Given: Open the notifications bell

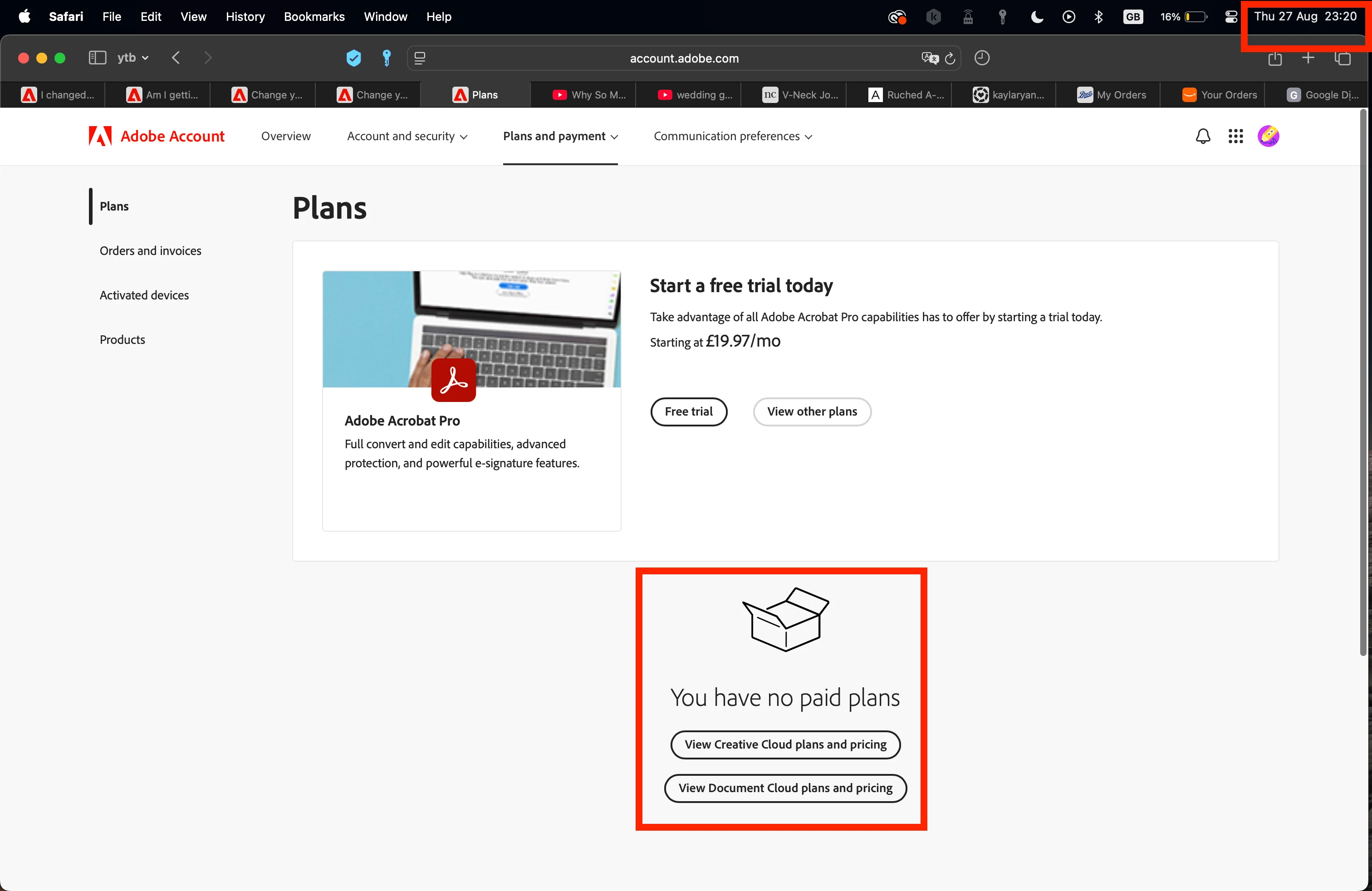Looking at the screenshot, I should tap(1202, 136).
